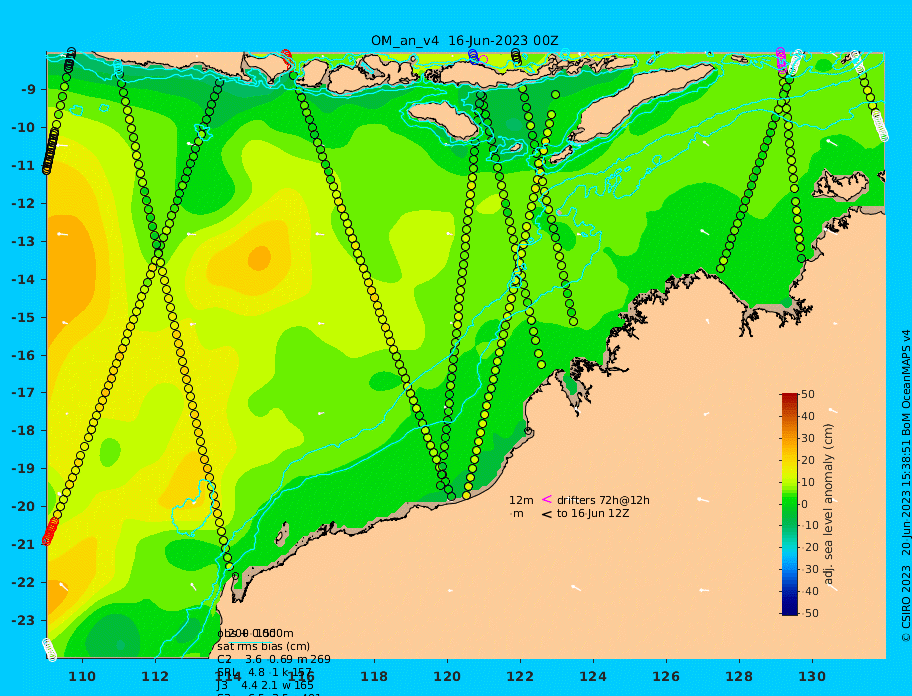The height and width of the screenshot is (696, 912).
Task: Click latitude axis label -16
Action: pyautogui.click(x=23, y=355)
